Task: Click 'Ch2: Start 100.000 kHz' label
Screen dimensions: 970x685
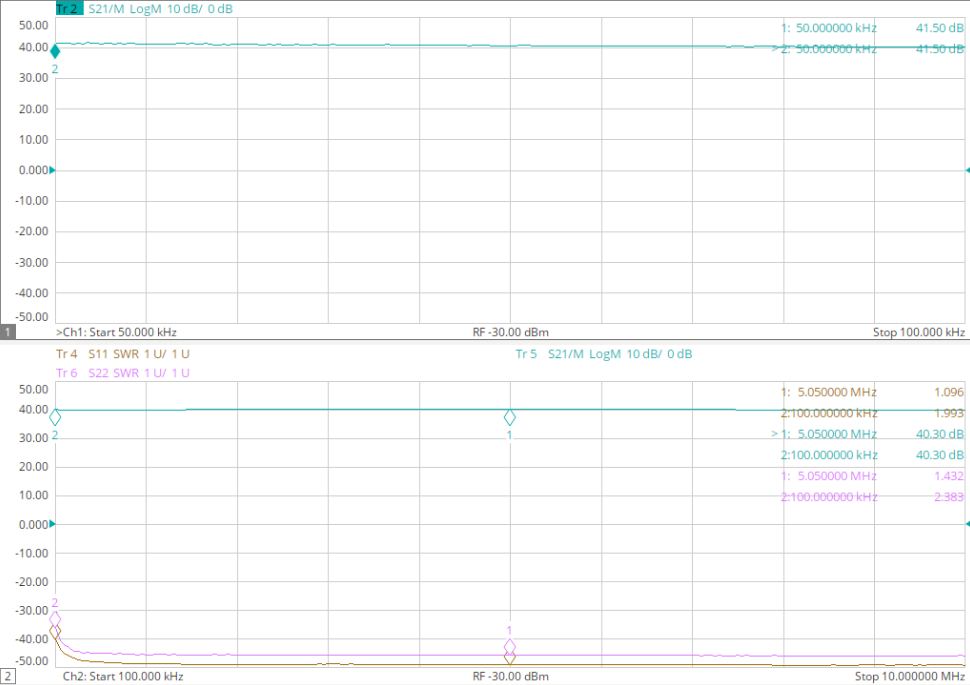Action: (123, 676)
